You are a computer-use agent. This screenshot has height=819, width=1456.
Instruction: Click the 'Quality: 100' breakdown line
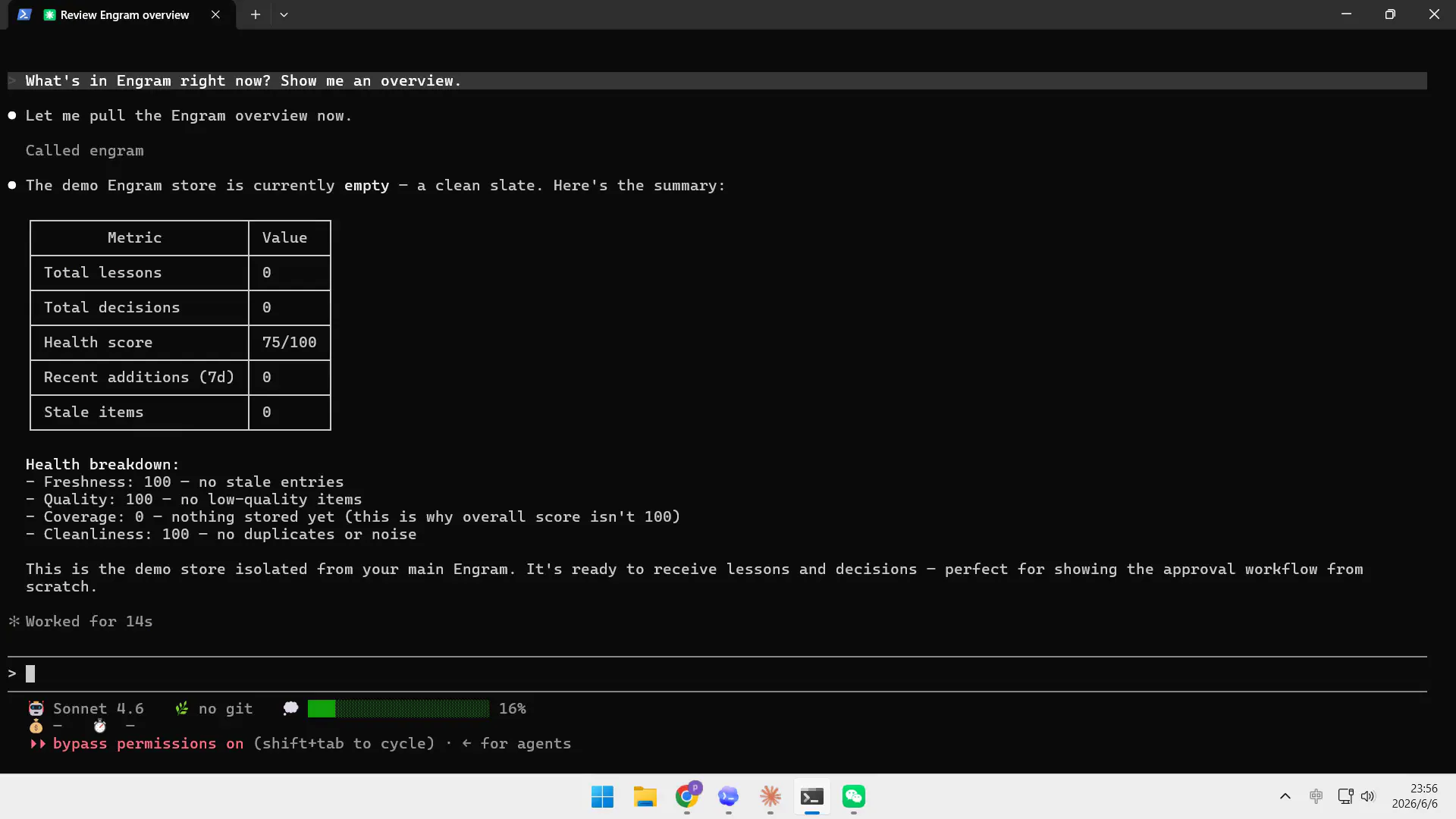[194, 500]
